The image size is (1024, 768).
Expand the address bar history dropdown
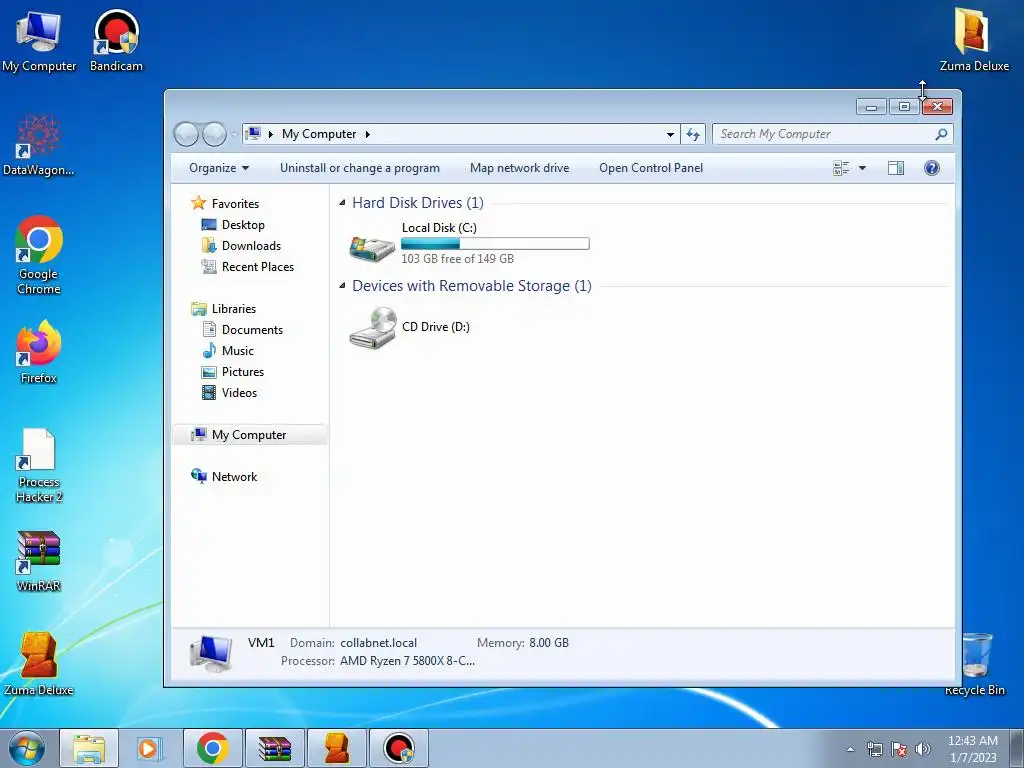pos(670,134)
